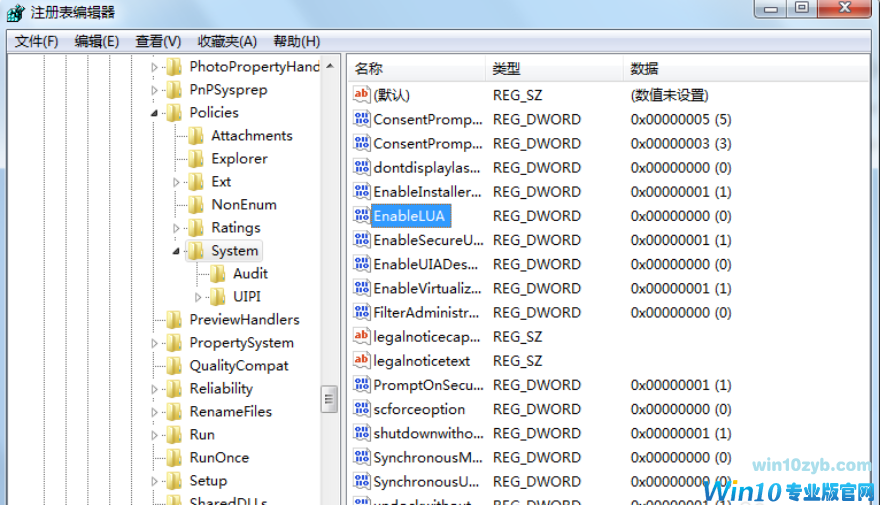Click the Registry Editor title bar icon
Viewport: 880px width, 505px height.
(15, 12)
